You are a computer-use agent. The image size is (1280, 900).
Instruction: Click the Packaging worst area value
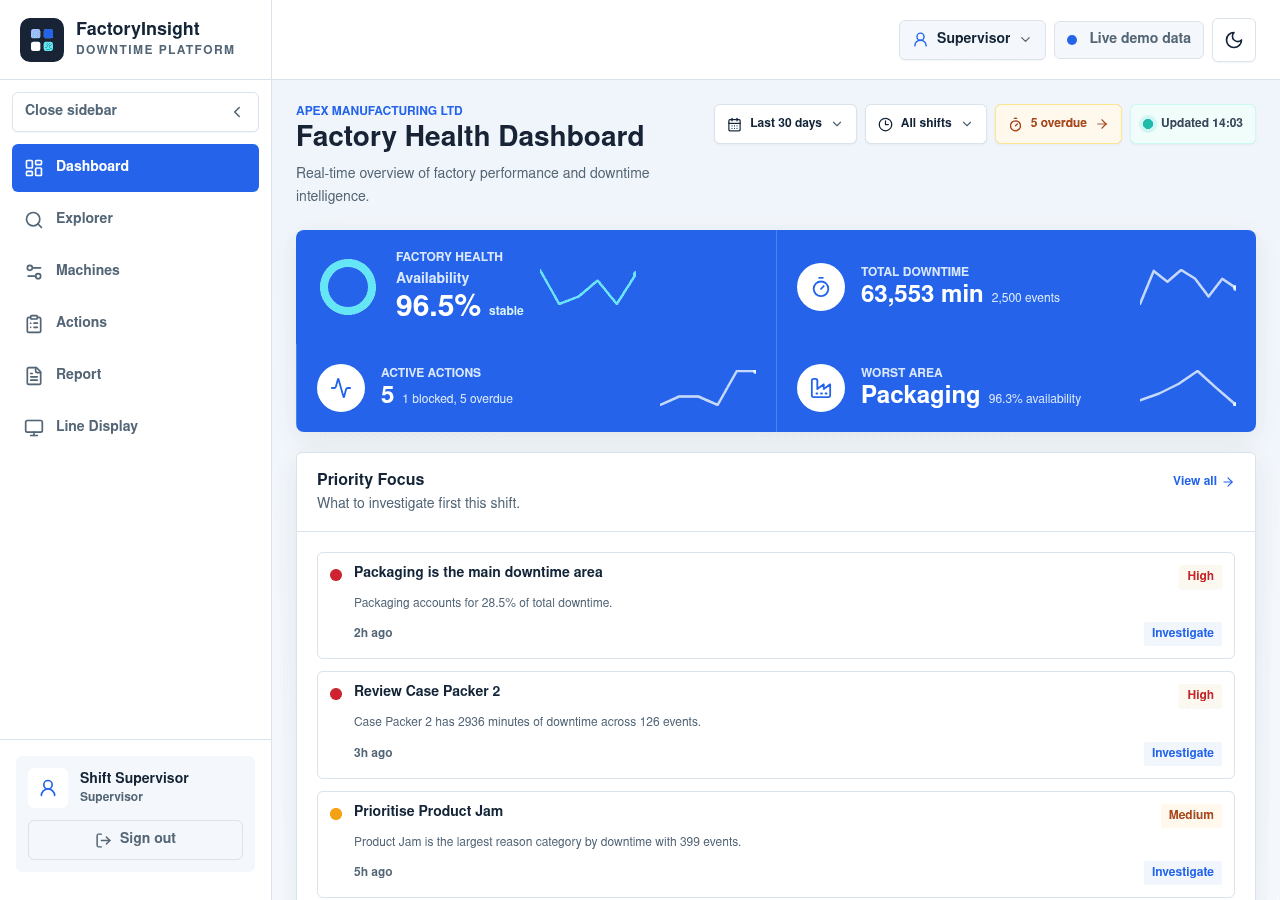click(920, 395)
